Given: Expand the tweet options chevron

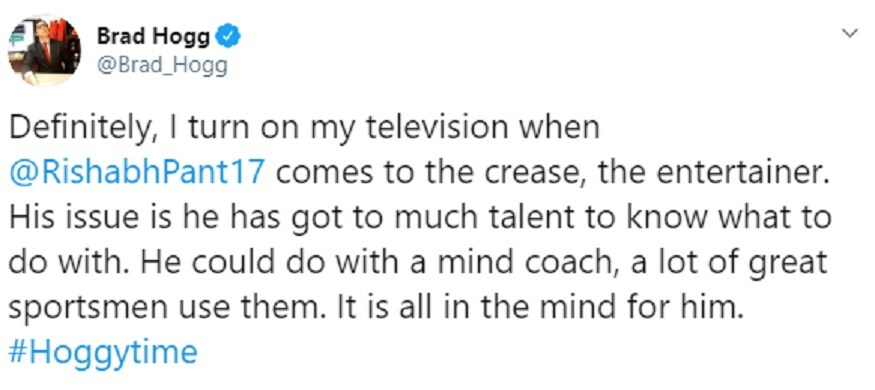Looking at the screenshot, I should 849,35.
